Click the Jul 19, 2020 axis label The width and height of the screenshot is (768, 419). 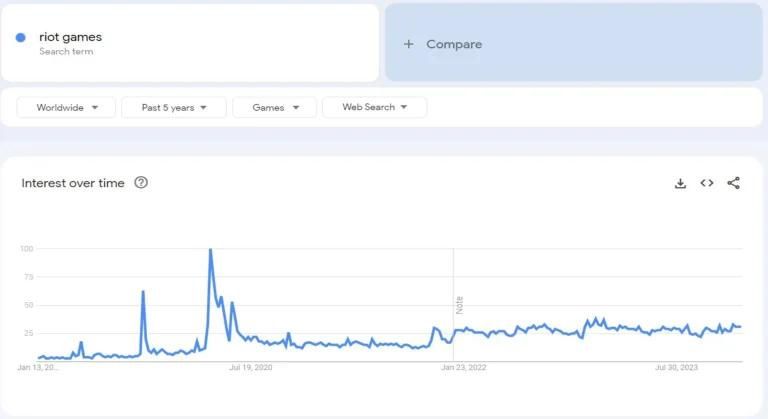click(x=251, y=368)
